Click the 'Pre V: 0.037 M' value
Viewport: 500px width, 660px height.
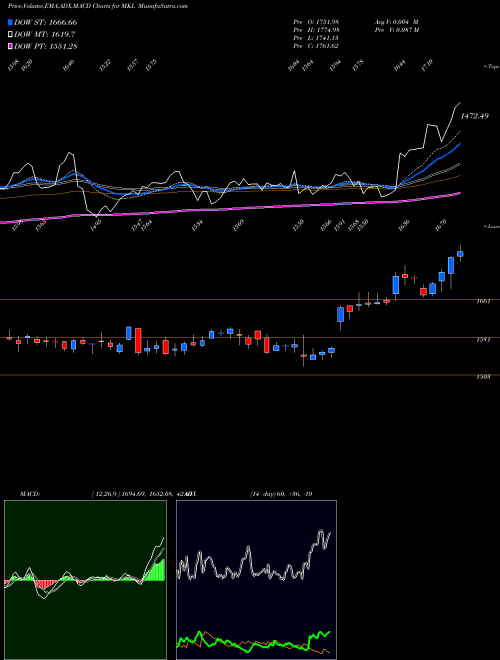(x=397, y=30)
